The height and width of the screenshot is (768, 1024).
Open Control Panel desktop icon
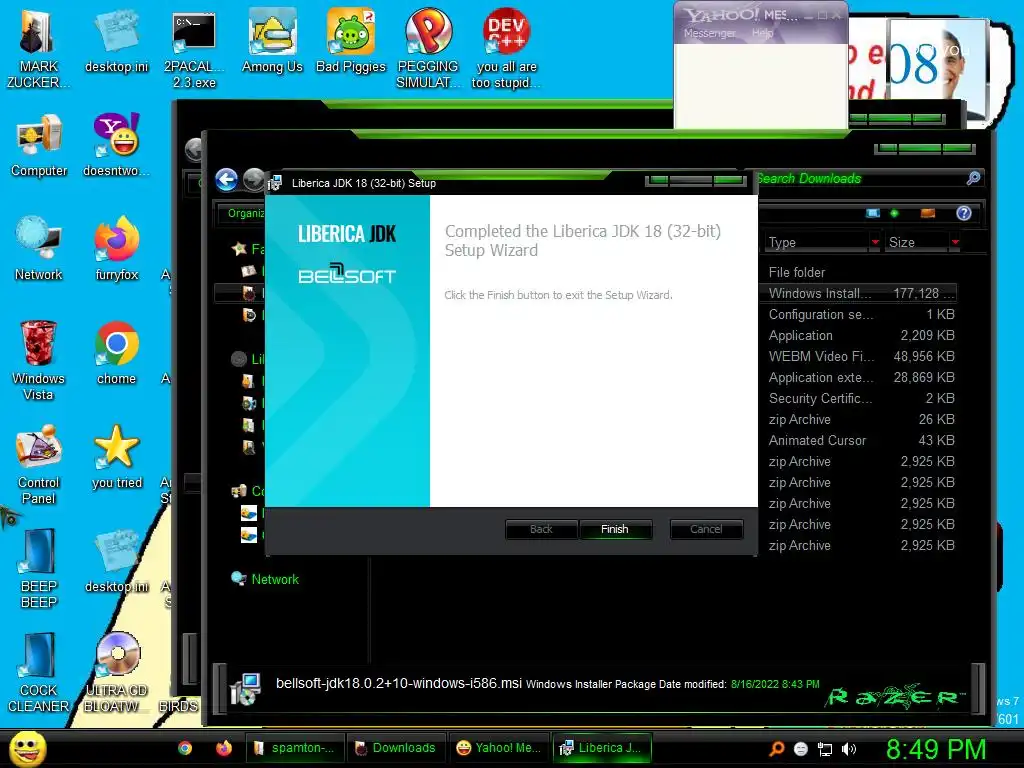pos(39,464)
